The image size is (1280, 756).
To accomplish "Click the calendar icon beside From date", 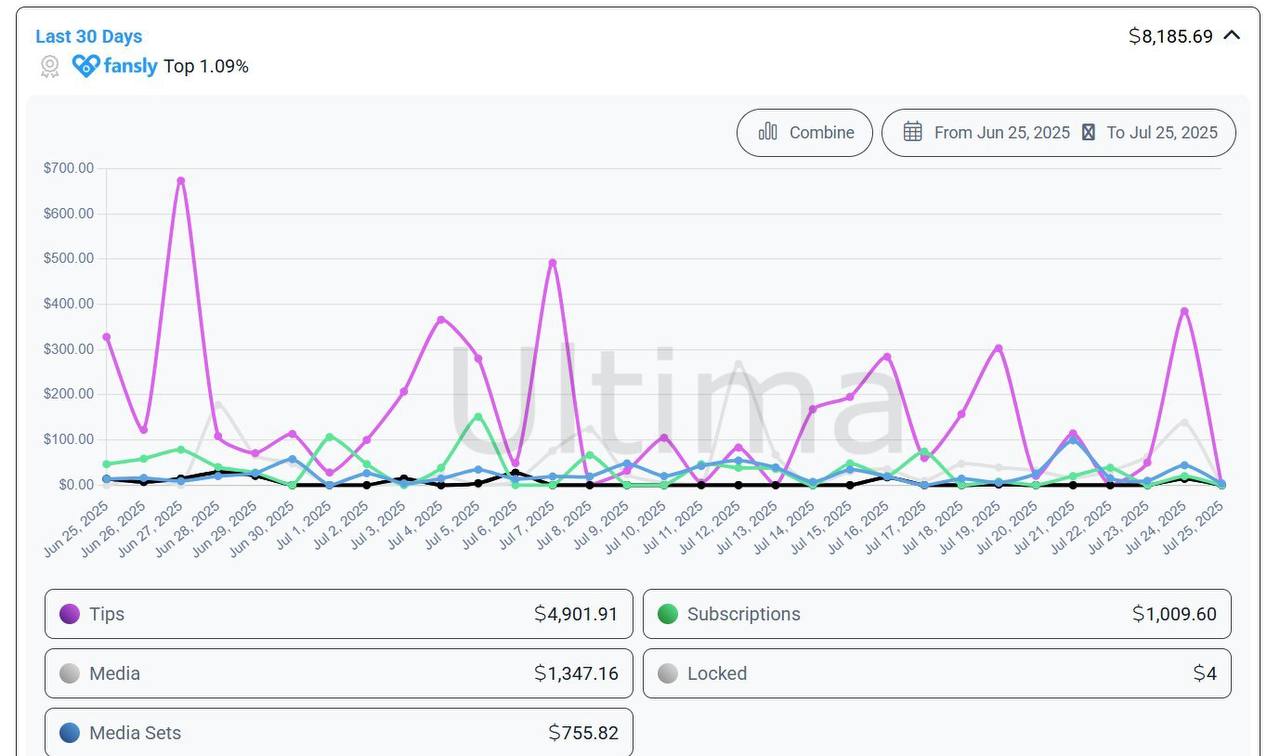I will (912, 132).
